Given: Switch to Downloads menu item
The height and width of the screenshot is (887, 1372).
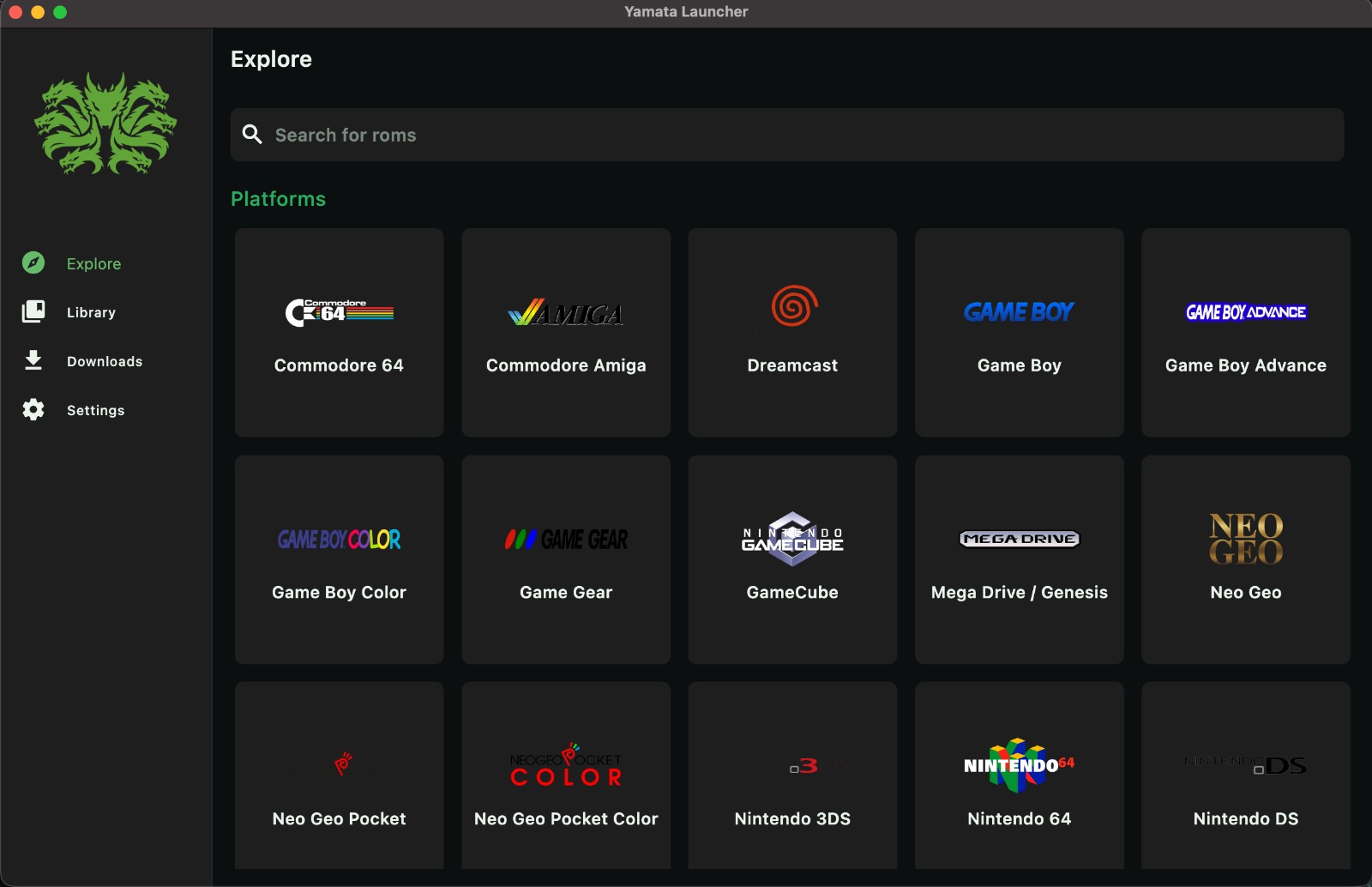Looking at the screenshot, I should (105, 361).
